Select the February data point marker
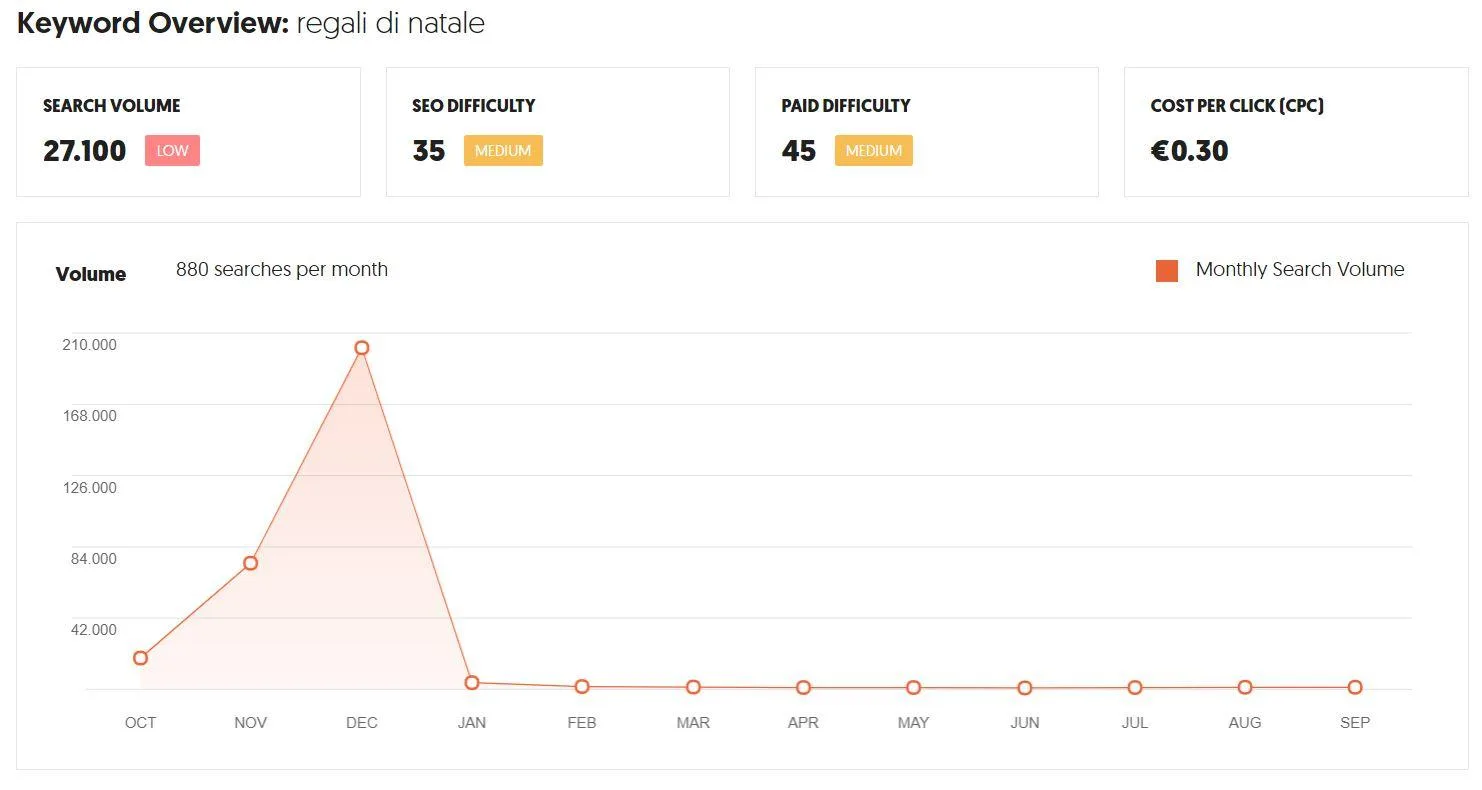Screen dimensions: 1482x790 pyautogui.click(x=582, y=687)
